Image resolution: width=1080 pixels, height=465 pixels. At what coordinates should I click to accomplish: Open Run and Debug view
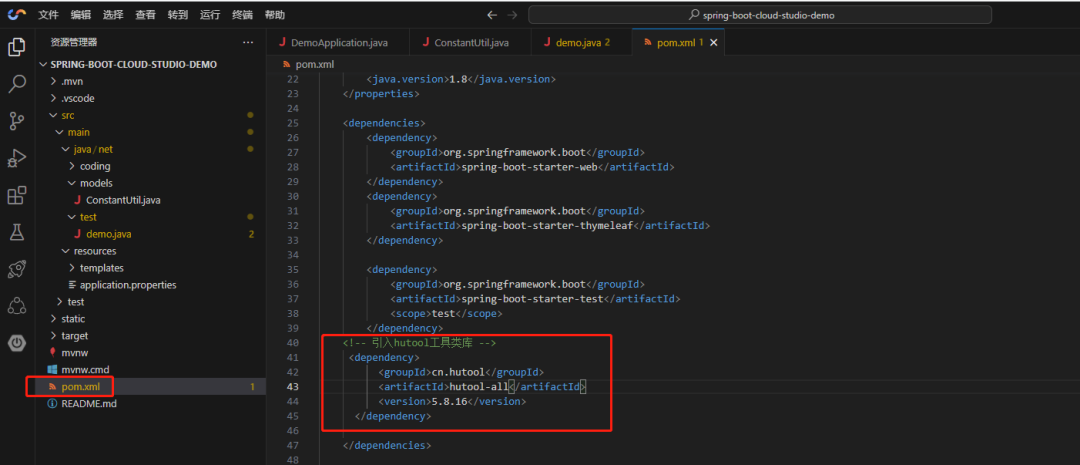click(17, 158)
